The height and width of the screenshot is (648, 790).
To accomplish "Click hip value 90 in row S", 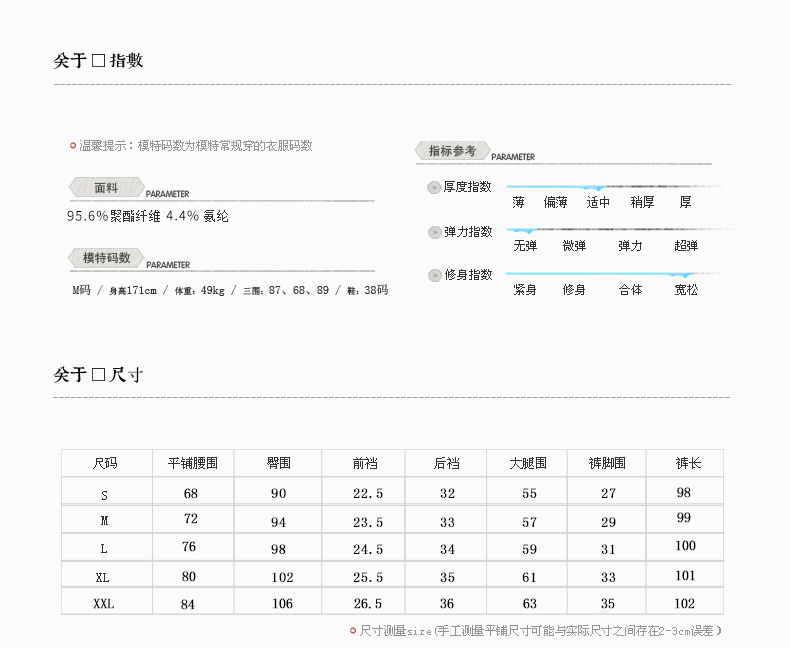I will 279,493.
